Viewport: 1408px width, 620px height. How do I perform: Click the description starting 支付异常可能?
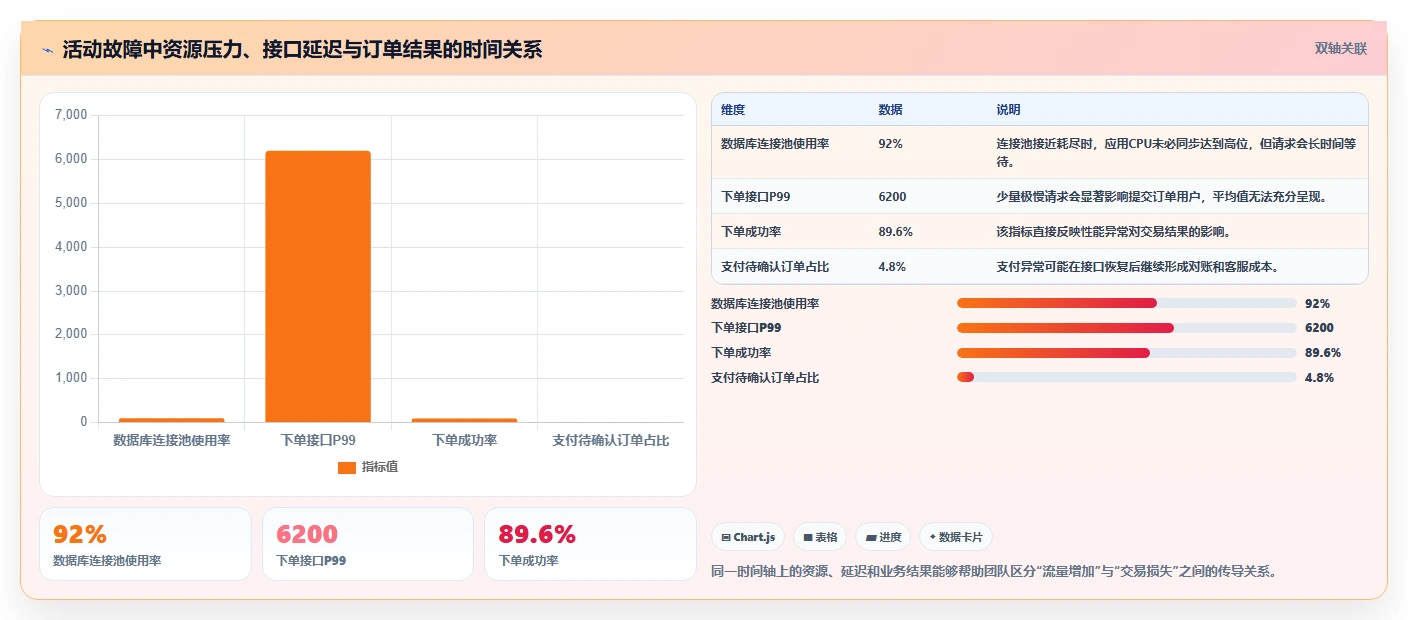pyautogui.click(x=1137, y=267)
